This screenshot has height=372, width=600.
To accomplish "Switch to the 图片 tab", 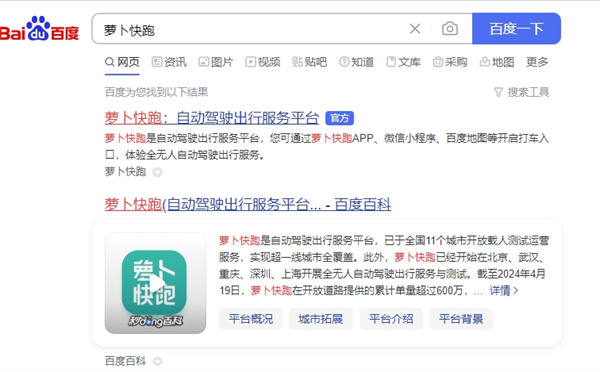I will [x=216, y=62].
